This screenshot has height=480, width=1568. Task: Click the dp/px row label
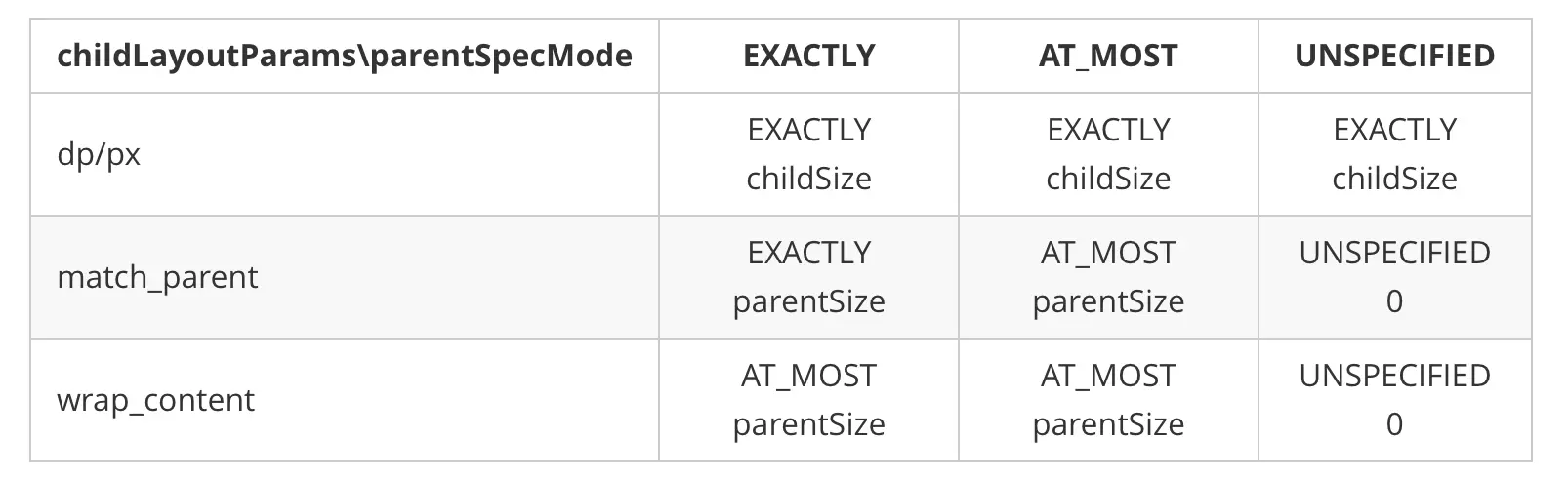pos(99,154)
